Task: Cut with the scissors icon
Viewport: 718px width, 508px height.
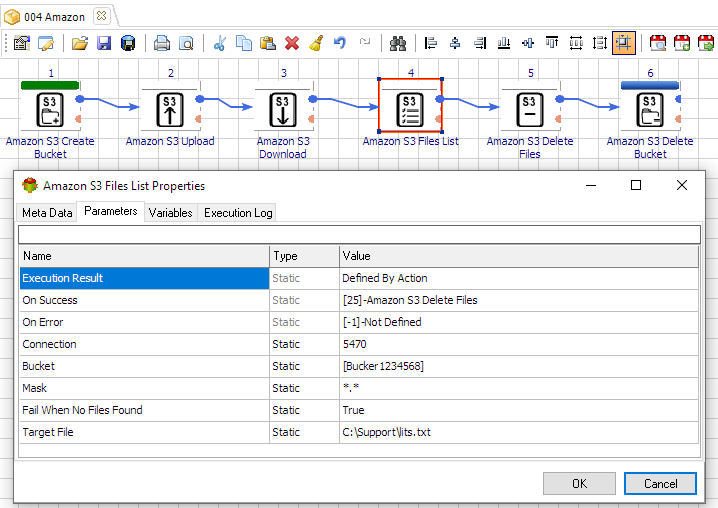Action: tap(220, 43)
